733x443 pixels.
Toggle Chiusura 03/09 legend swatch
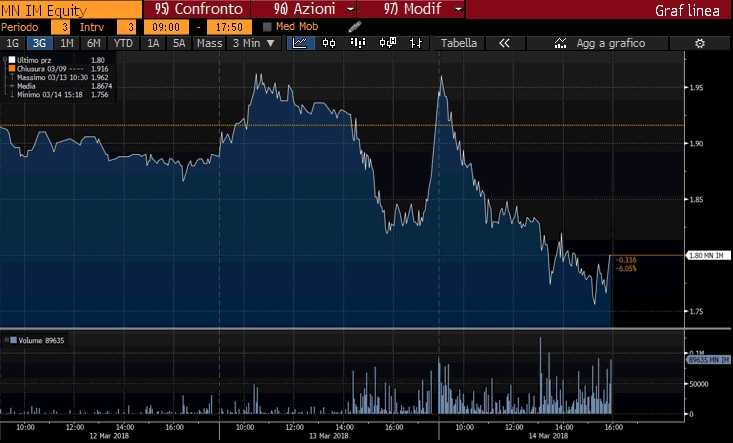point(12,69)
